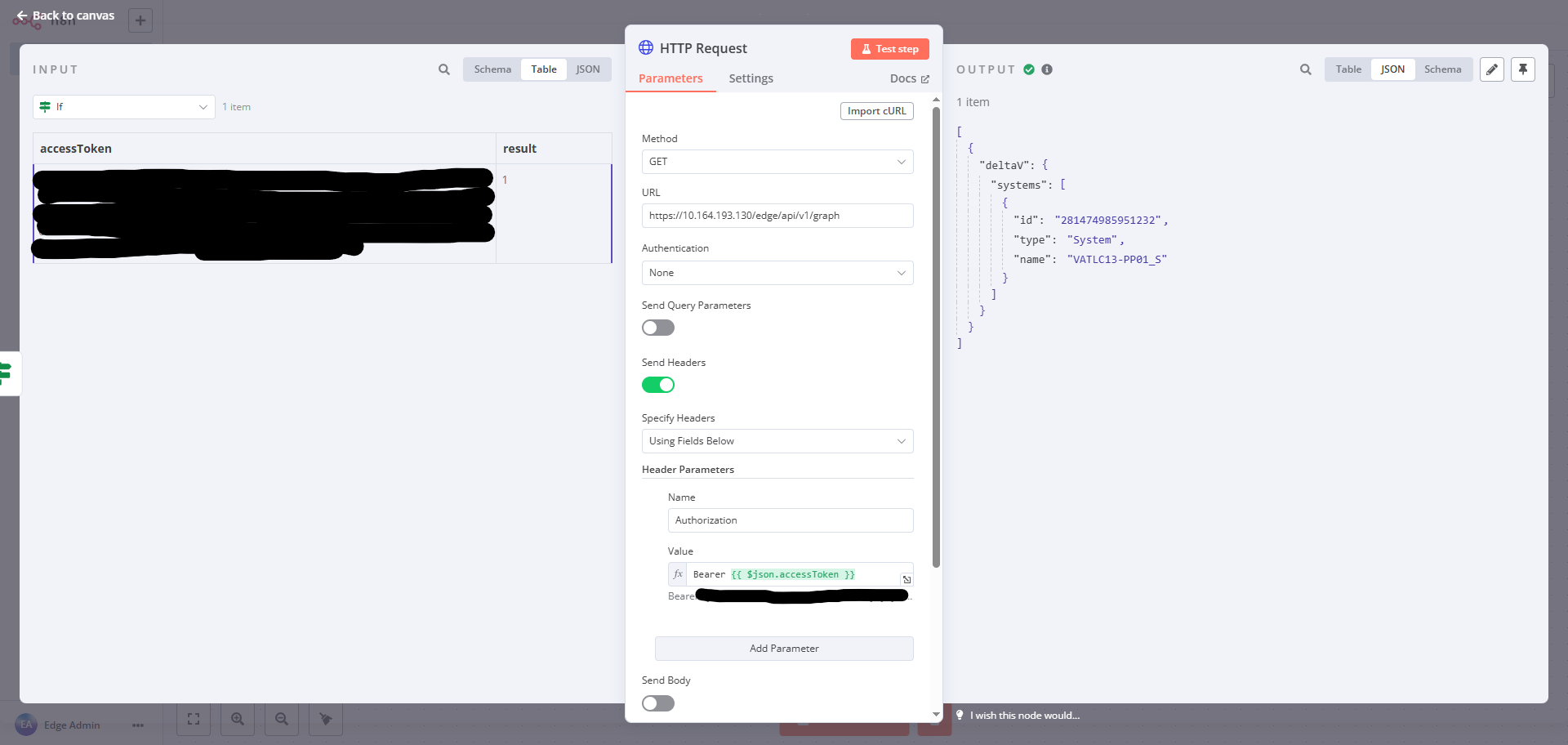This screenshot has height=745, width=1568.
Task: Open the Specify Headers dropdown
Action: pos(777,441)
